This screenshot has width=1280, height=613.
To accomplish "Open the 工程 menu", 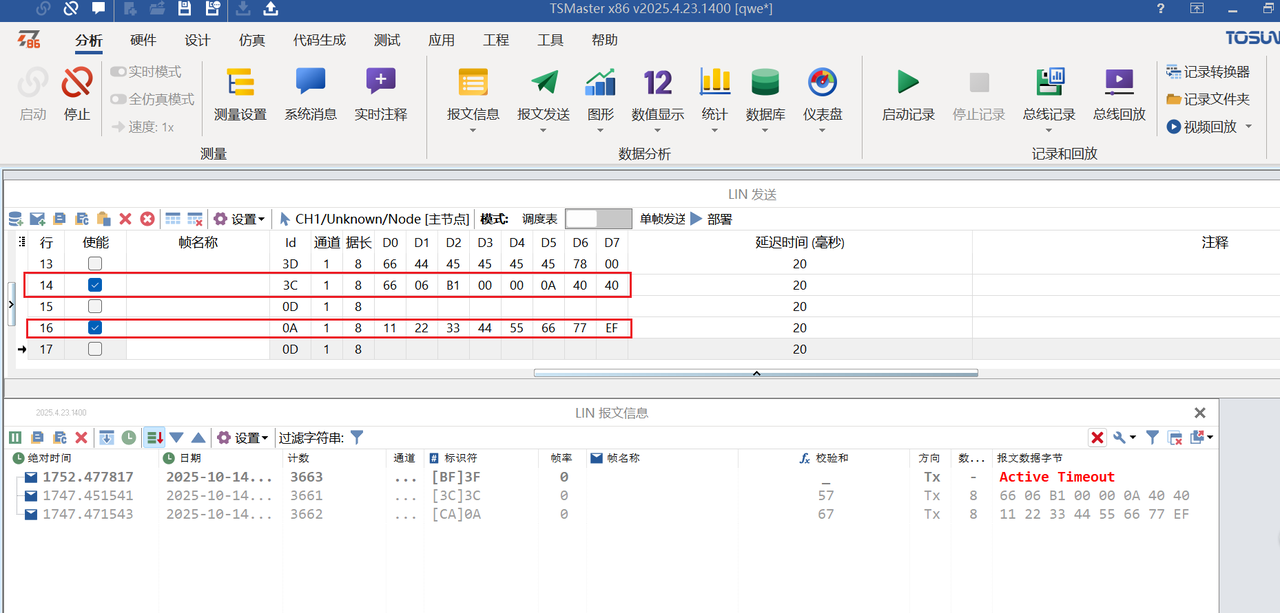I will [495, 40].
